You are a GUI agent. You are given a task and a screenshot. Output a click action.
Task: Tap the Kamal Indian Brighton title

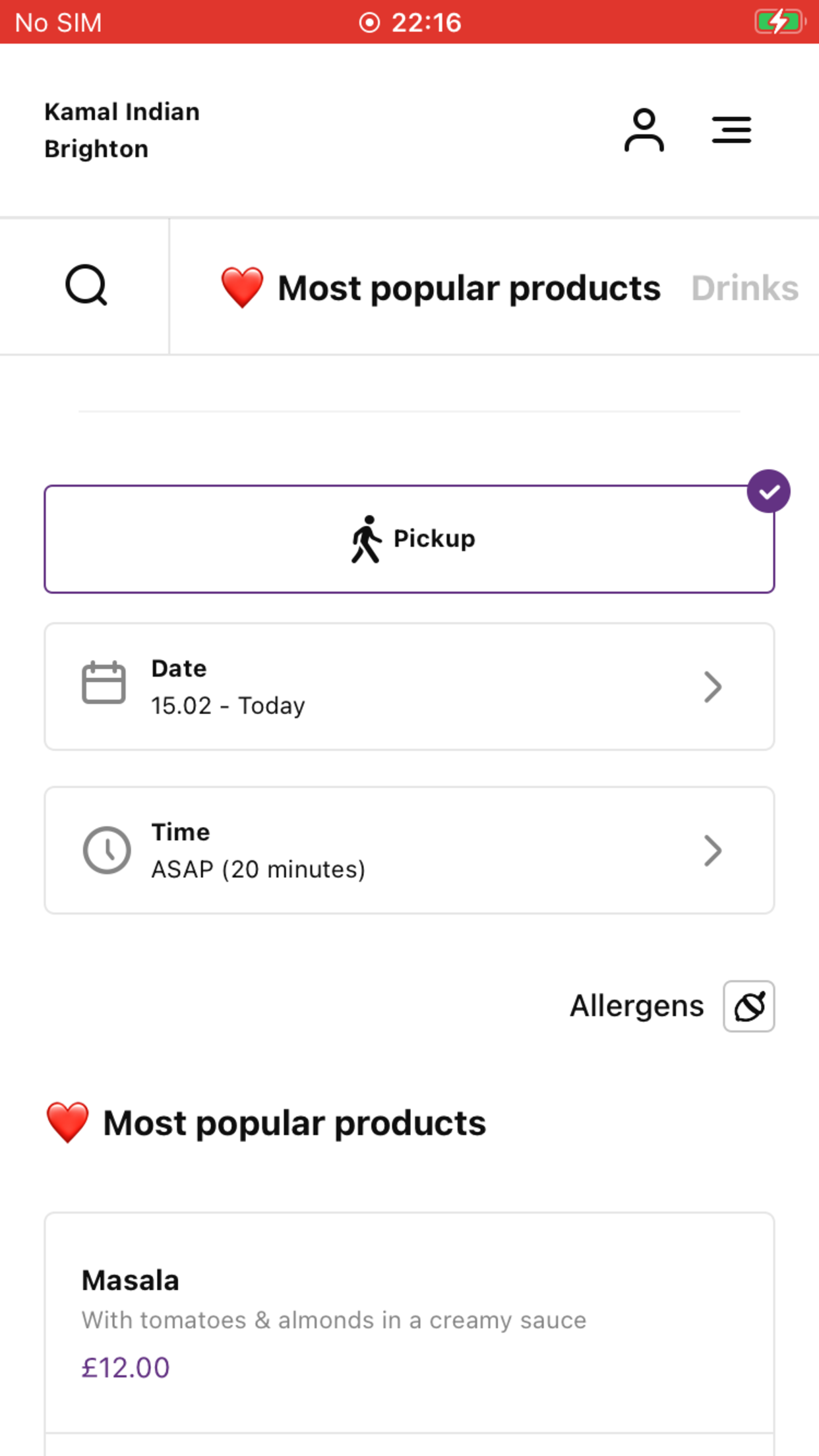(122, 130)
